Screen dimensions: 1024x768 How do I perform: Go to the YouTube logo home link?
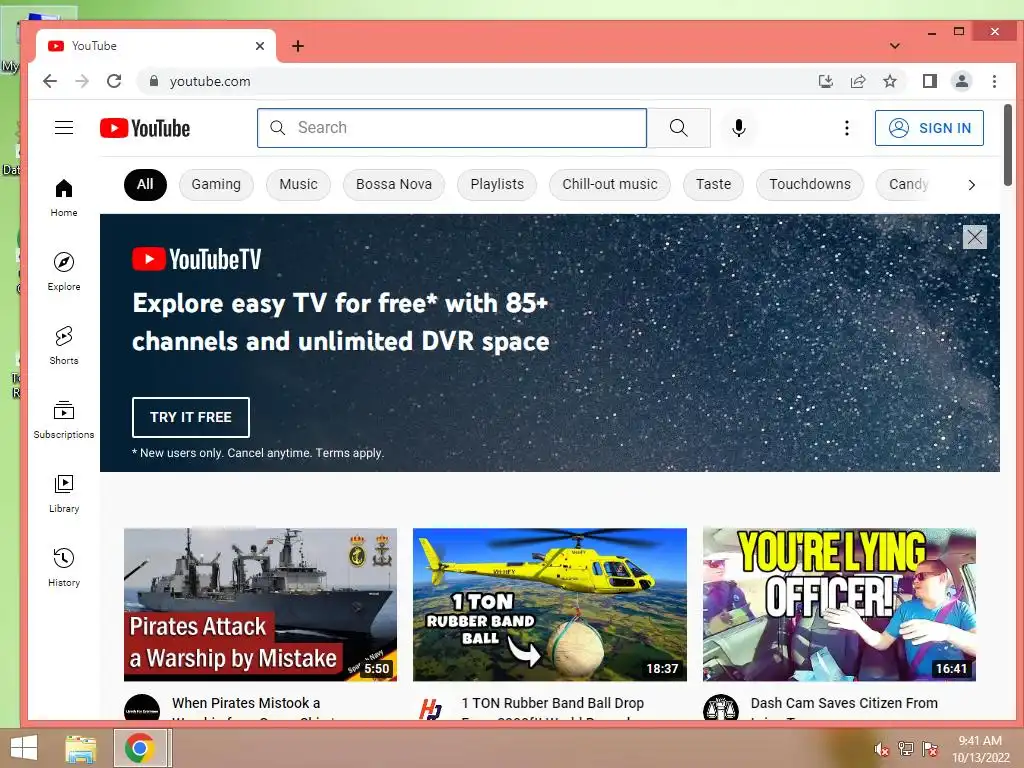click(x=145, y=128)
